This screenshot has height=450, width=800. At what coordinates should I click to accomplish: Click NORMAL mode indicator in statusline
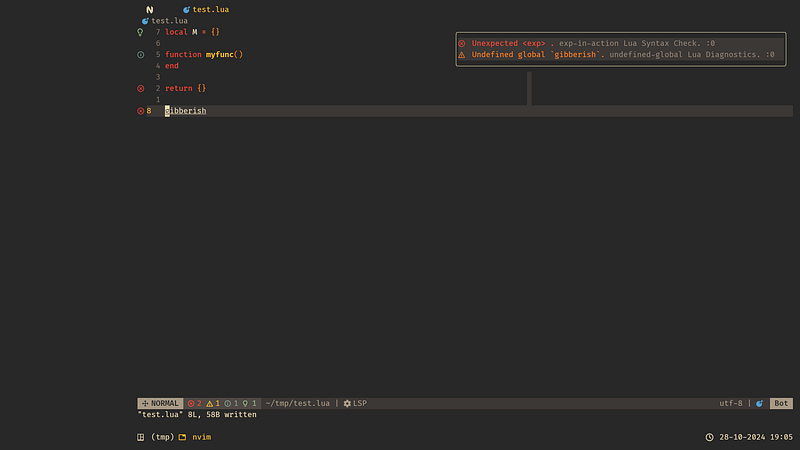(x=160, y=403)
